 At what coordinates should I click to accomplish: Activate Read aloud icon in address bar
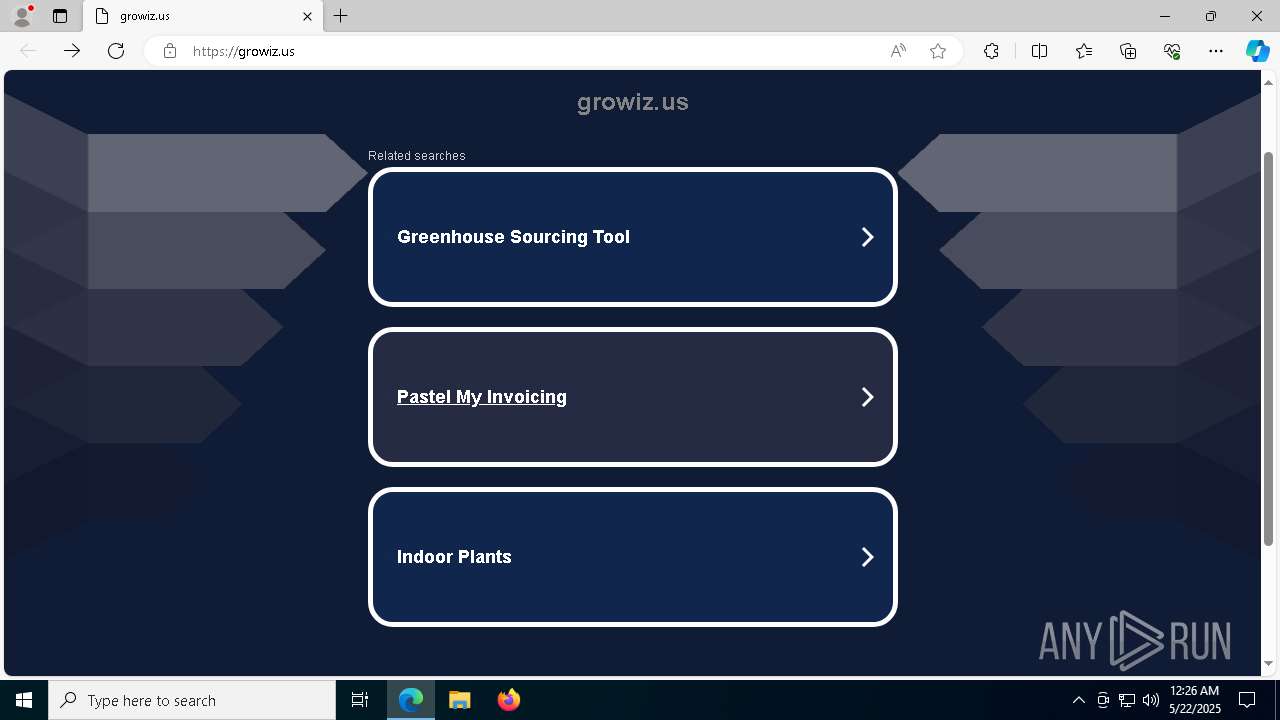pyautogui.click(x=898, y=51)
